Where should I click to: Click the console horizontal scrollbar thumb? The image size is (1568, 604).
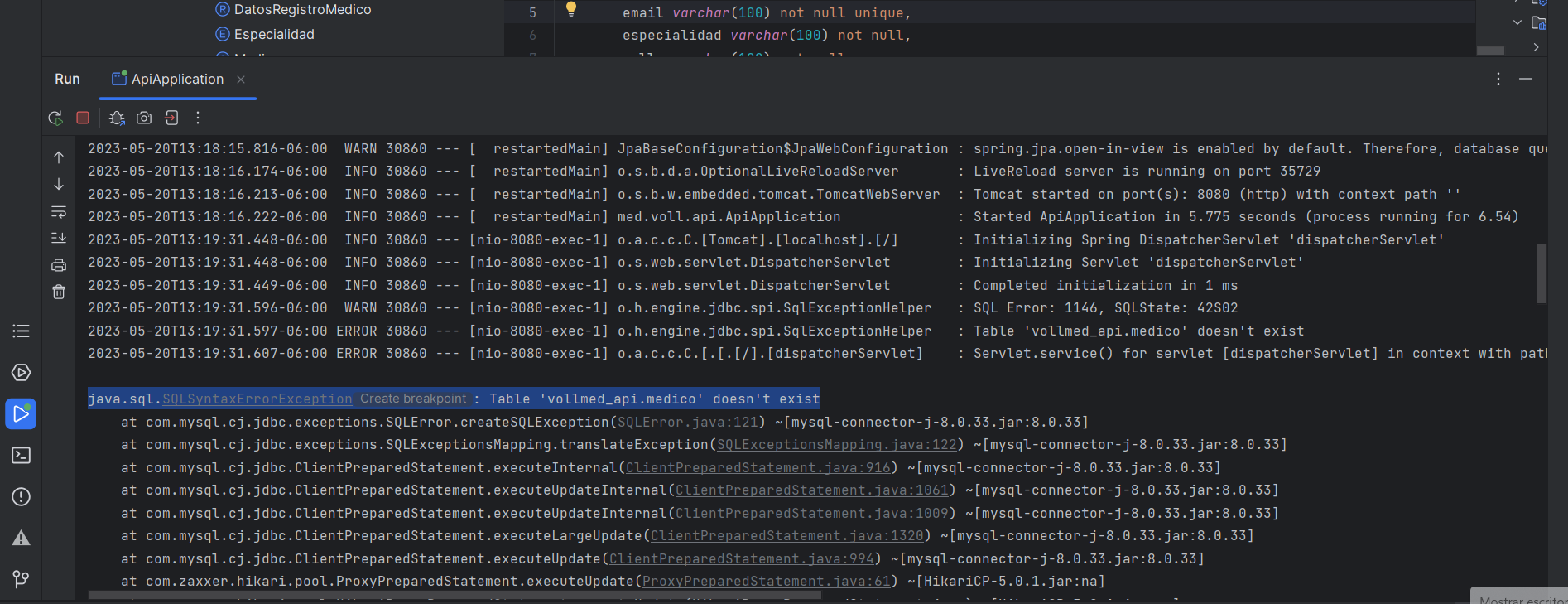coord(455,595)
